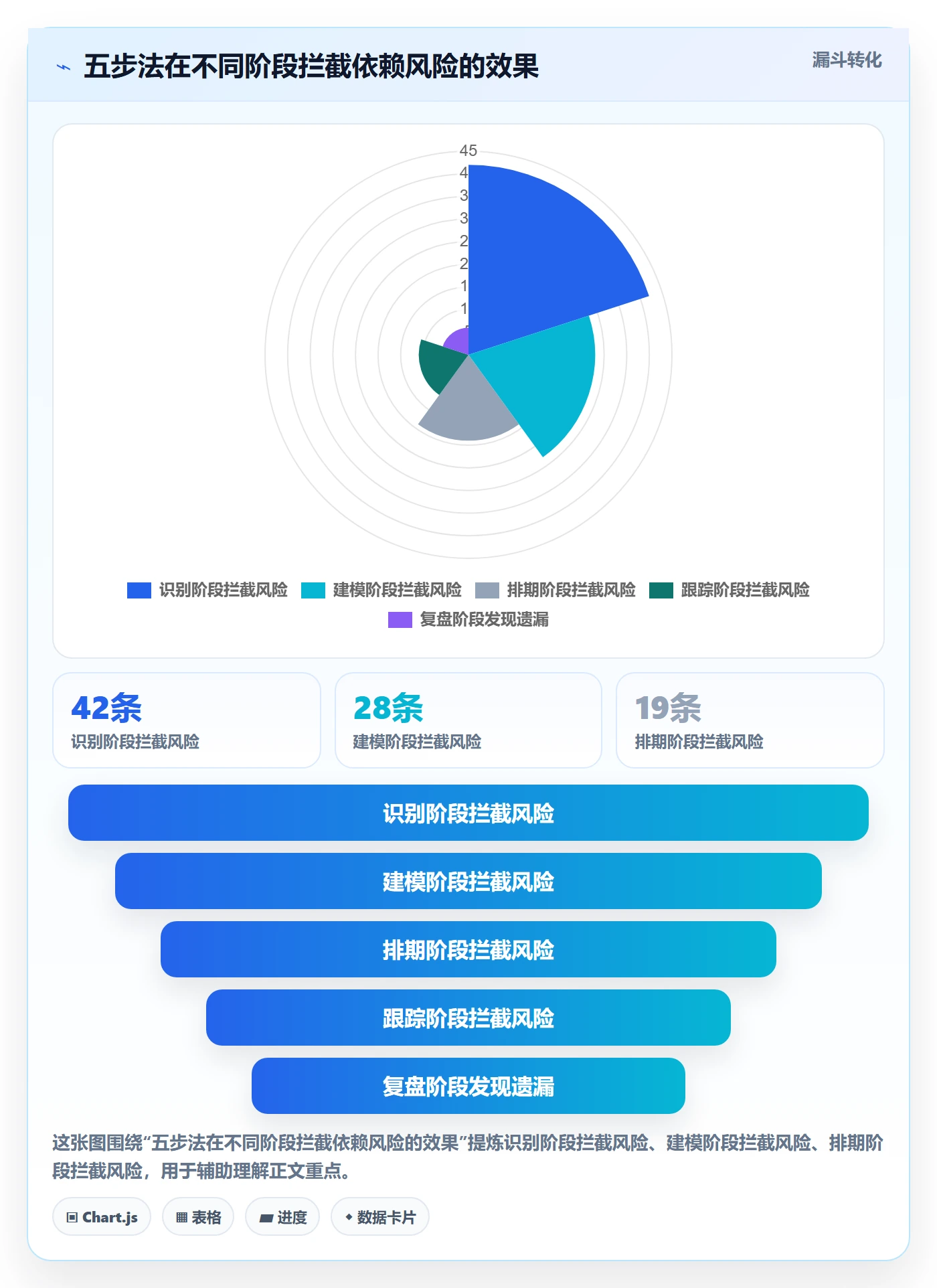
Task: Select the 识别阶段拦截风险 funnel bar
Action: pyautogui.click(x=468, y=813)
